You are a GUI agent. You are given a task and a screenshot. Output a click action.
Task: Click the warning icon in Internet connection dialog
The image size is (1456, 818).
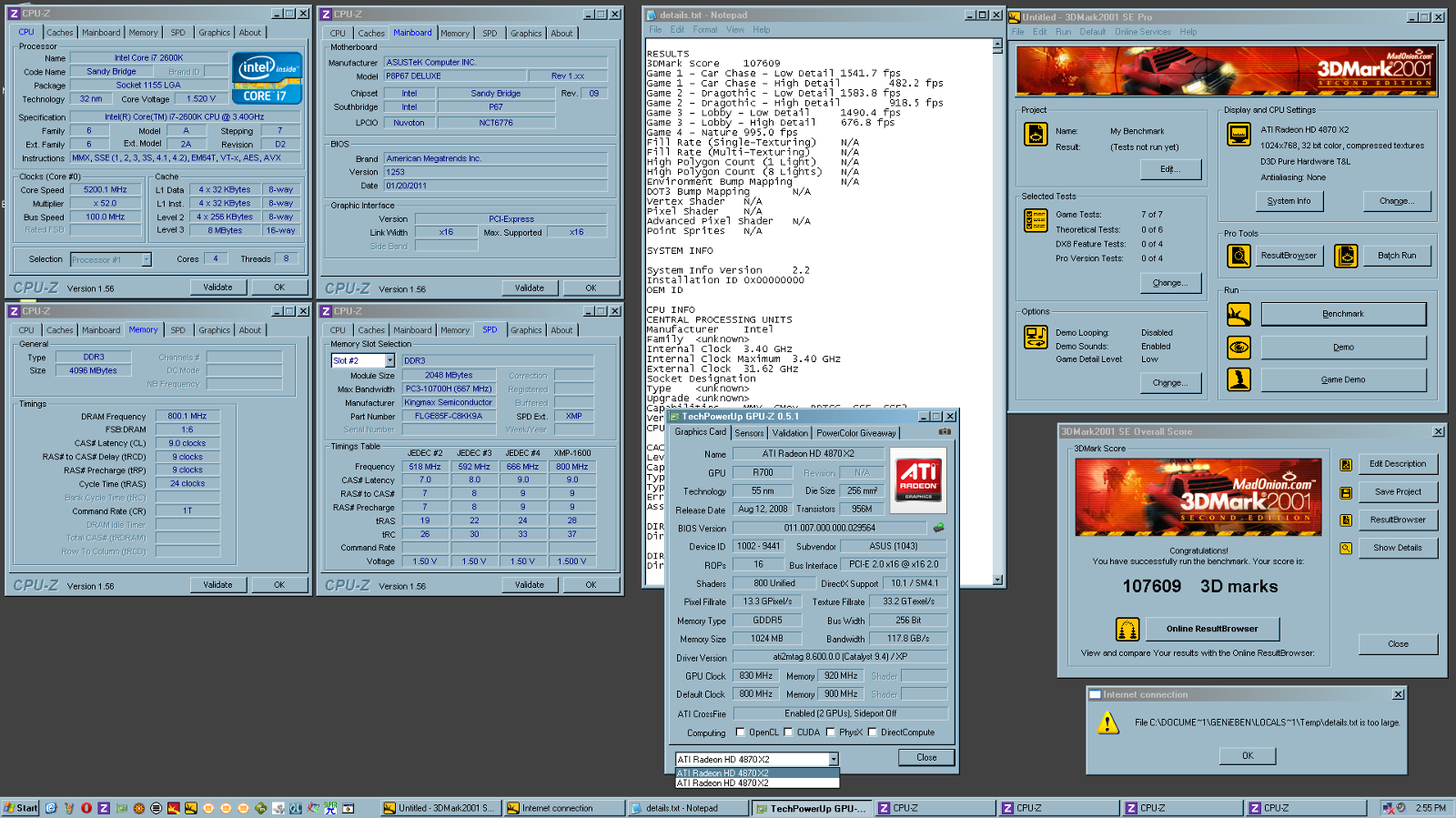[1107, 723]
